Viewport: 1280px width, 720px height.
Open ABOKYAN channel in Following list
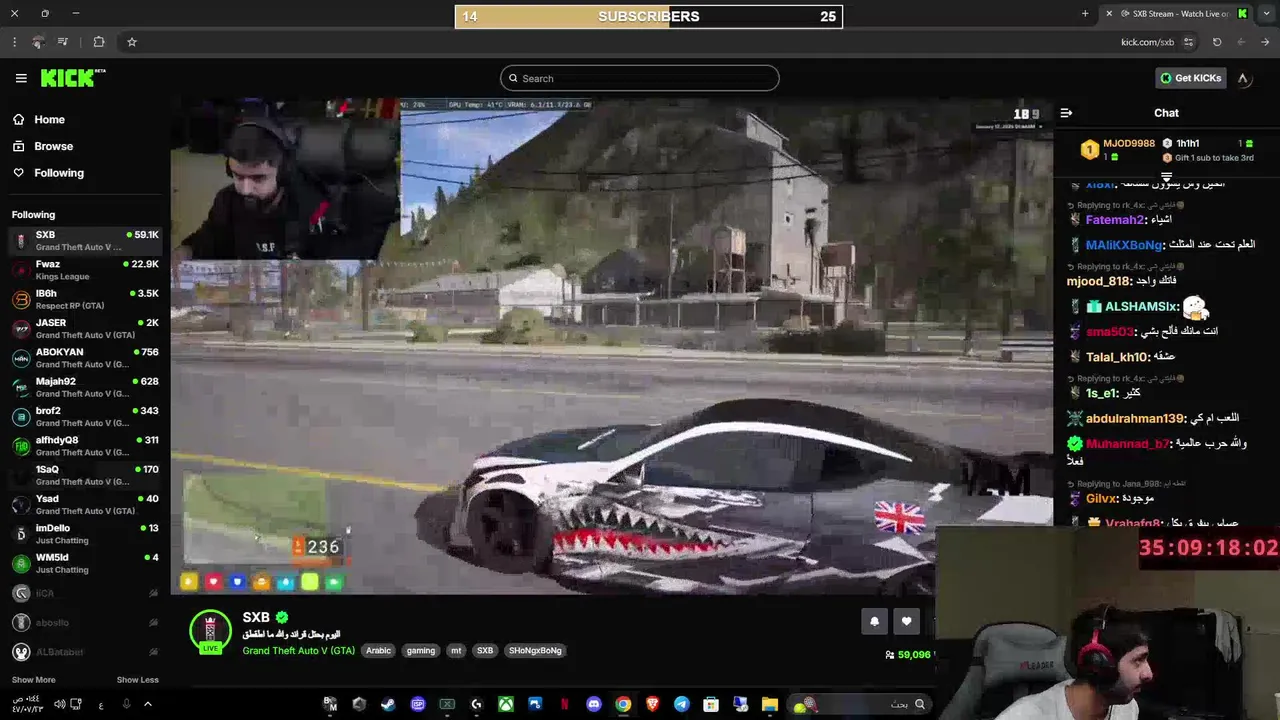[84, 358]
